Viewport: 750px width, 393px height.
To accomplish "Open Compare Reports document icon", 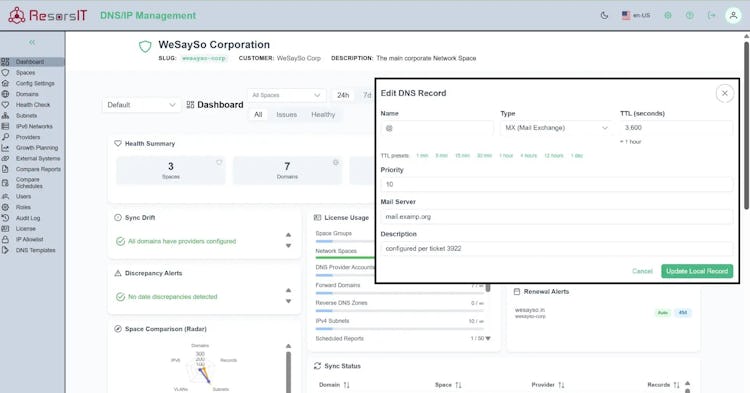I will pyautogui.click(x=5, y=169).
